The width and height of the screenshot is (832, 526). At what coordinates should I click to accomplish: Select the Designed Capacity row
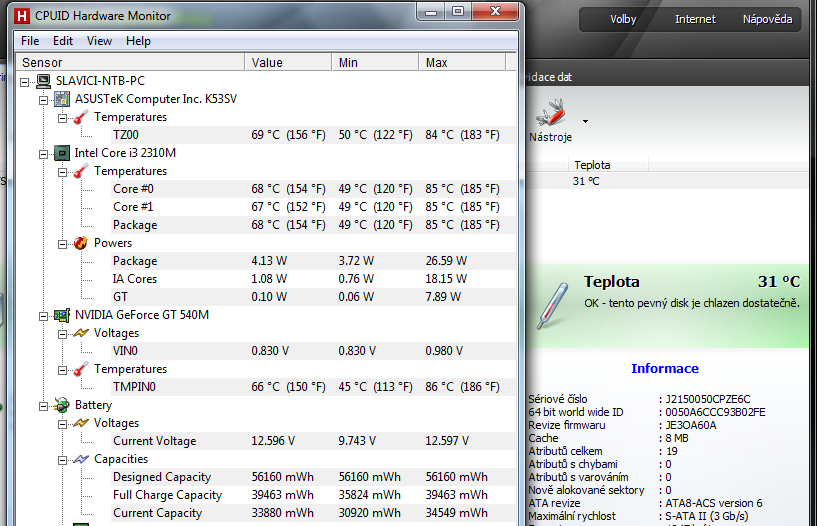pos(313,477)
